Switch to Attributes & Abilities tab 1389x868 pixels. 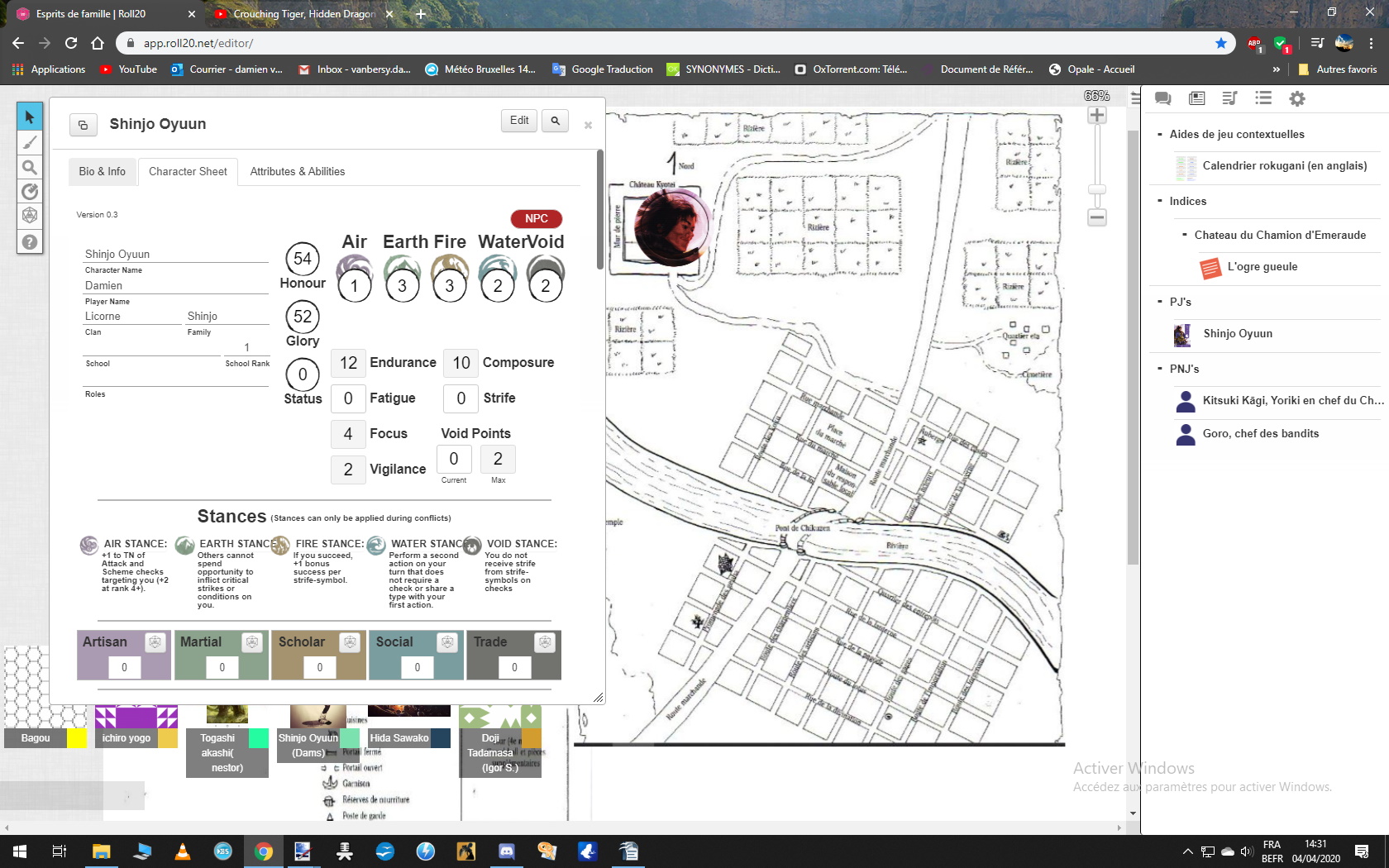pos(298,171)
